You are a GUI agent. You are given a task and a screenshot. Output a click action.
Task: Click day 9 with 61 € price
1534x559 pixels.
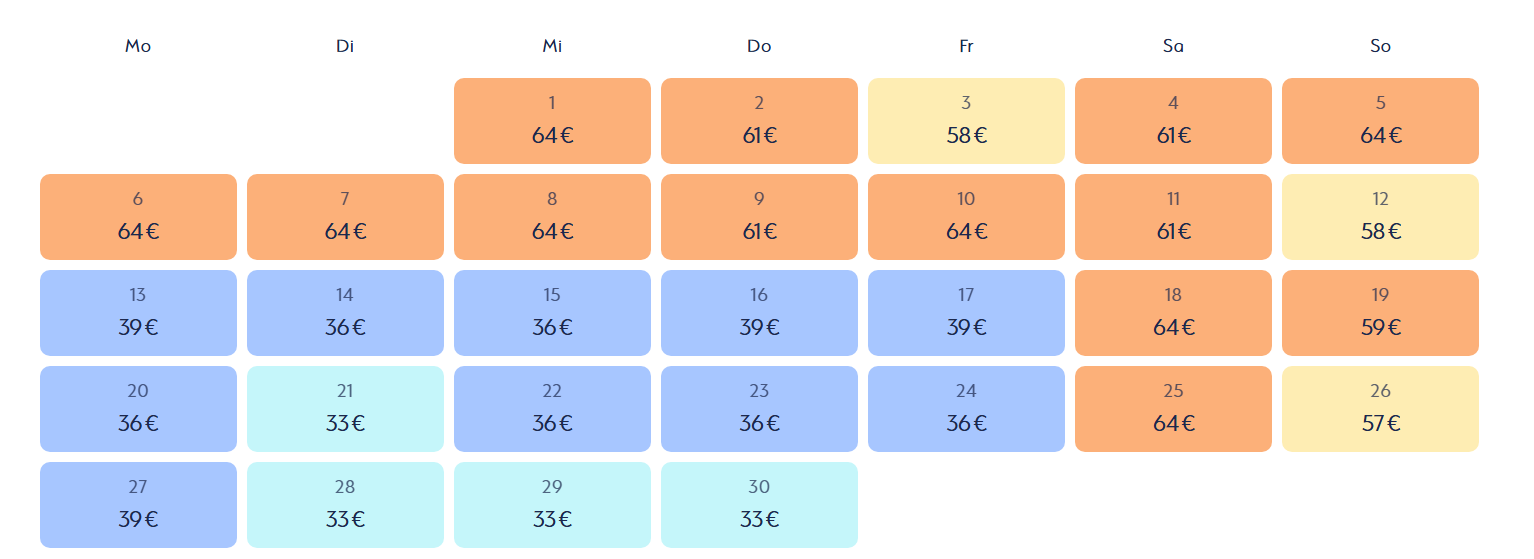759,217
